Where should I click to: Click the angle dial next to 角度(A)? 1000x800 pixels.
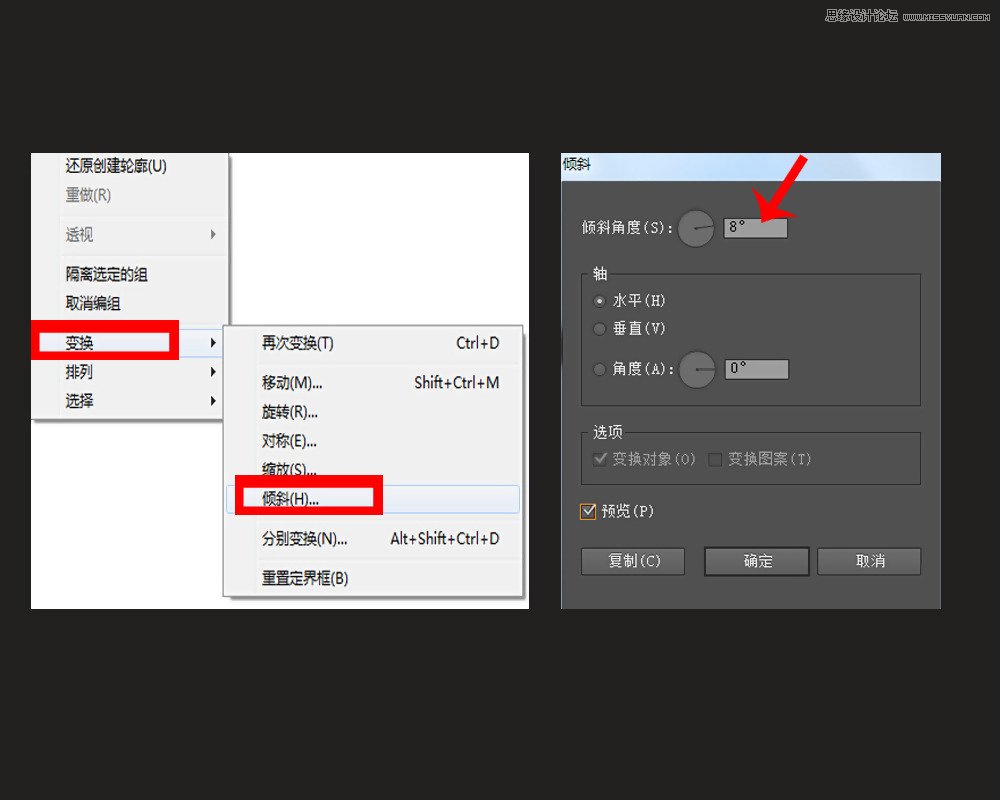pyautogui.click(x=696, y=368)
